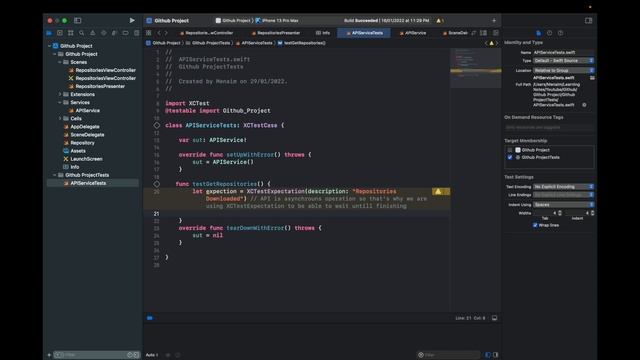Collapse the Scenes folder
The width and height of the screenshot is (640, 360).
pyautogui.click(x=60, y=62)
